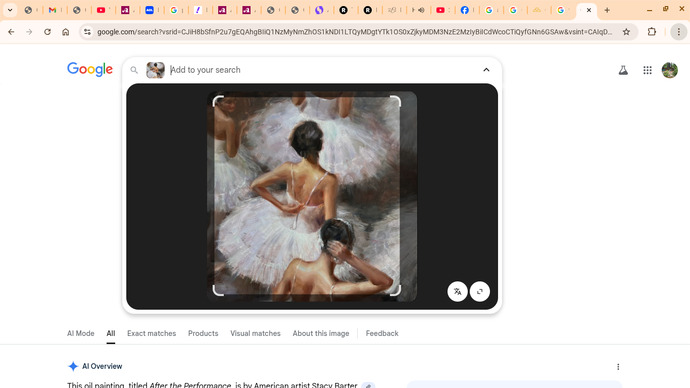The height and width of the screenshot is (388, 690).
Task: Click the AI Overview heading
Action: click(x=102, y=366)
